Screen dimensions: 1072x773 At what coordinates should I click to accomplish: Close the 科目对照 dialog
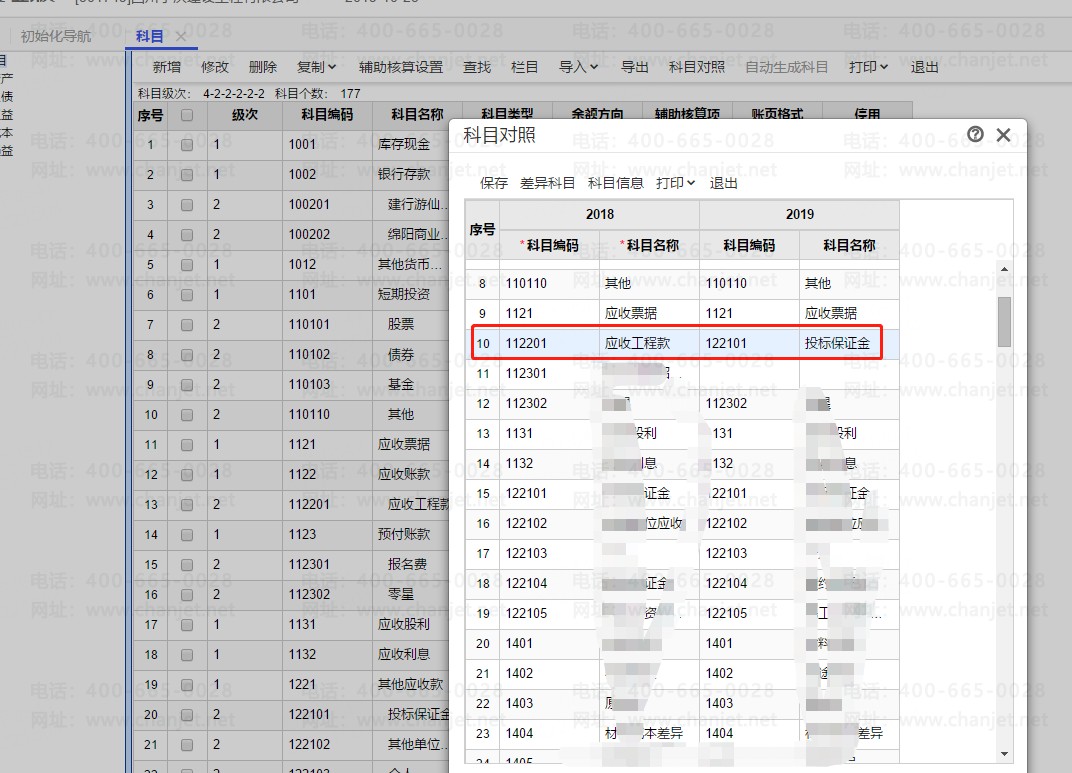click(x=1003, y=135)
